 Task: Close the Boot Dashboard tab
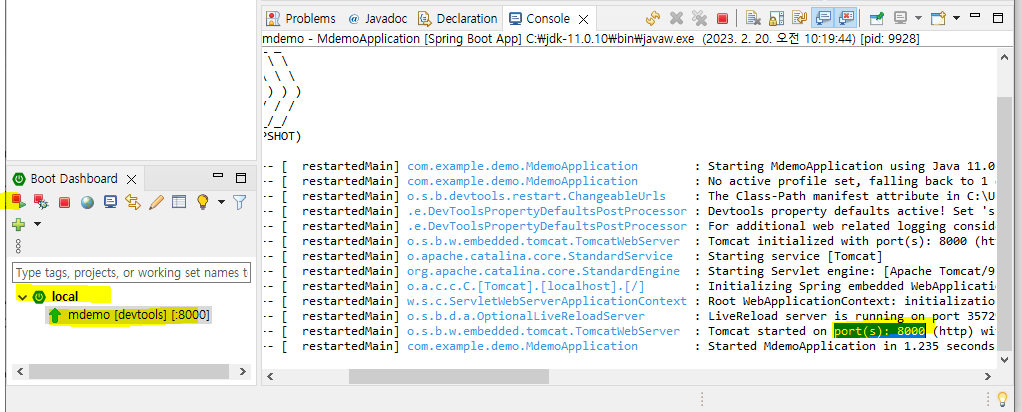[x=131, y=179]
